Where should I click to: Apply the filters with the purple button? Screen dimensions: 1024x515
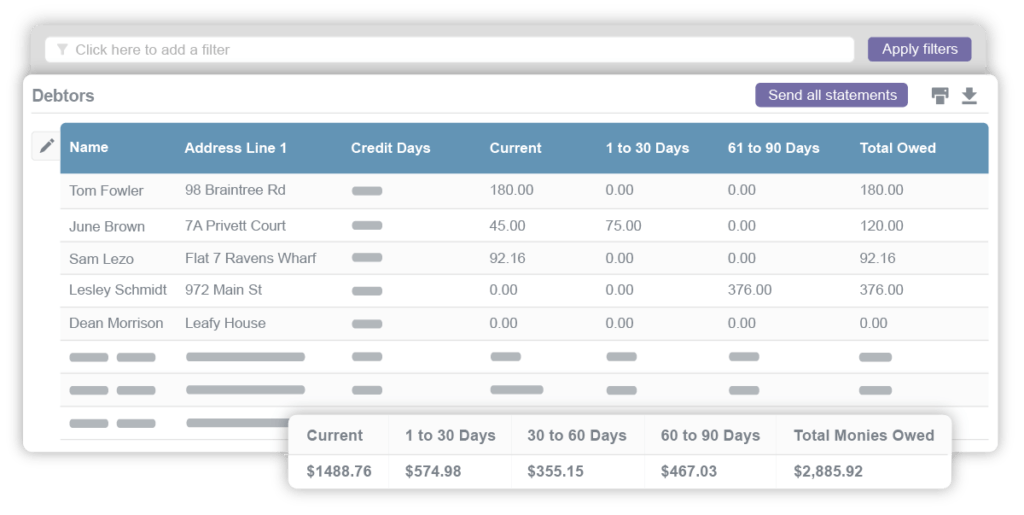pyautogui.click(x=920, y=50)
